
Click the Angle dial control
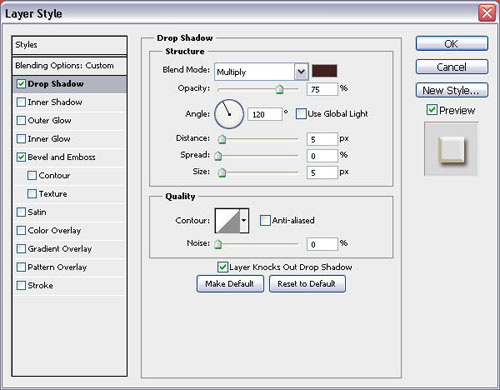(229, 114)
